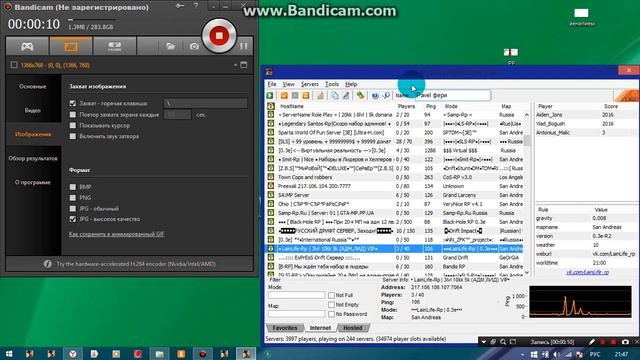Switch to Hosted tab

(353, 328)
